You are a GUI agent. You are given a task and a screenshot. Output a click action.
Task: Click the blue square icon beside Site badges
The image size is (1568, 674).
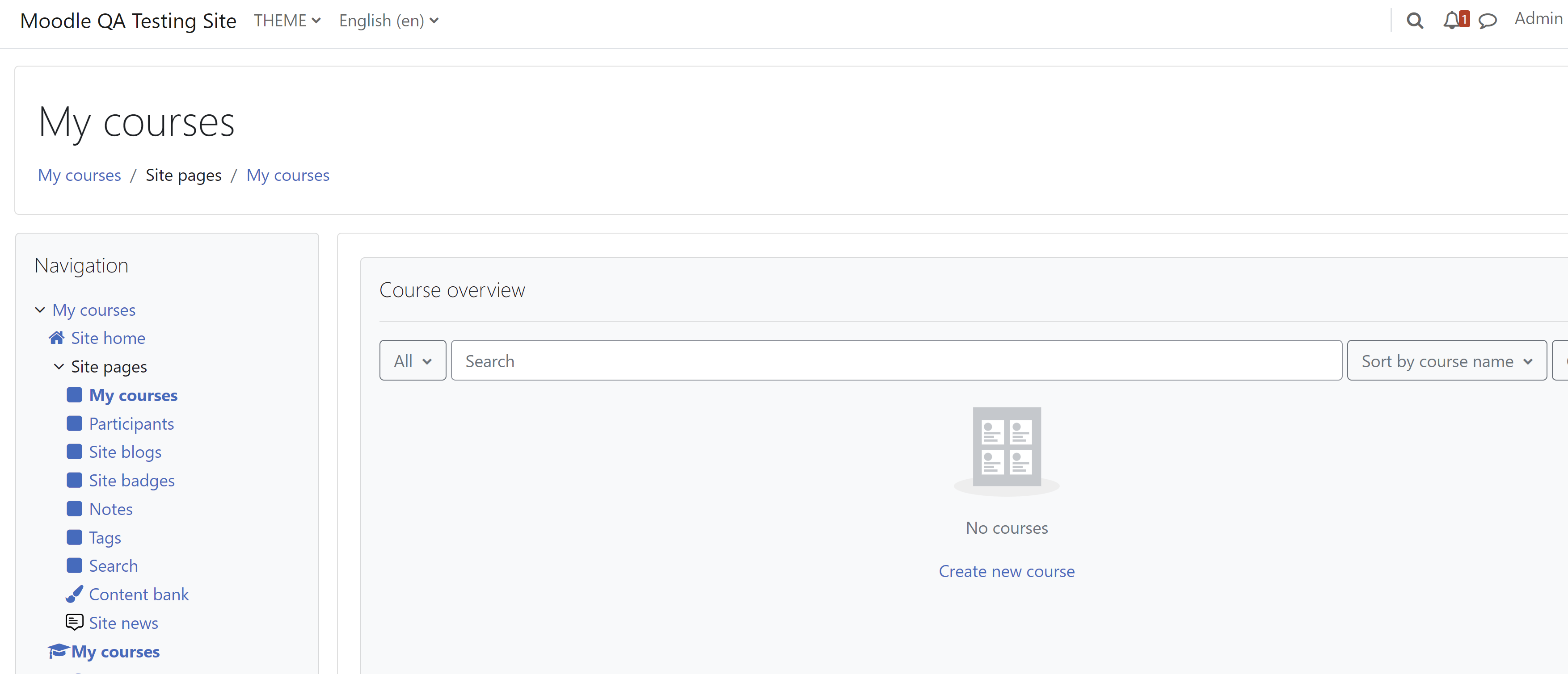74,480
